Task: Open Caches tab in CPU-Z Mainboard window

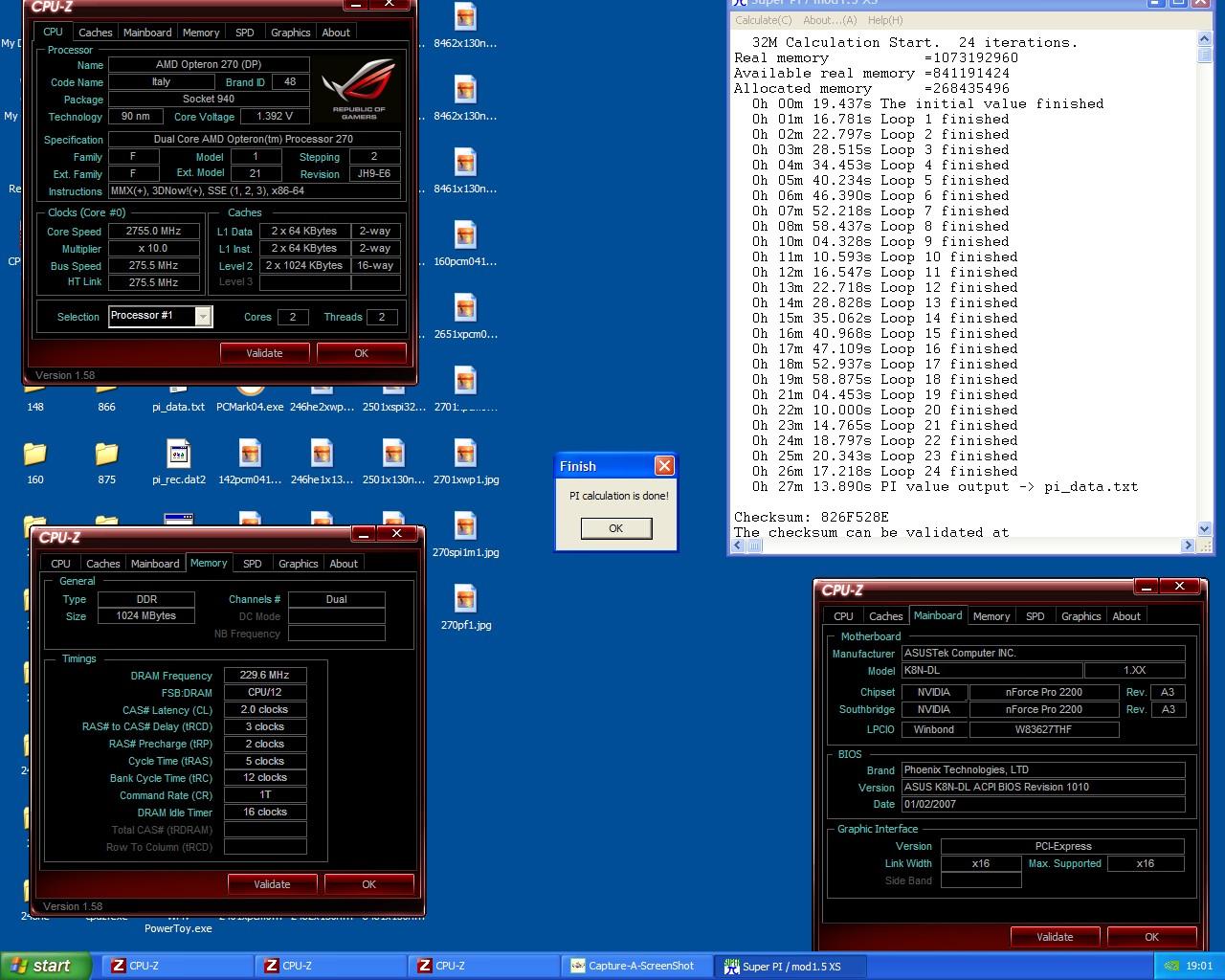Action: (885, 616)
